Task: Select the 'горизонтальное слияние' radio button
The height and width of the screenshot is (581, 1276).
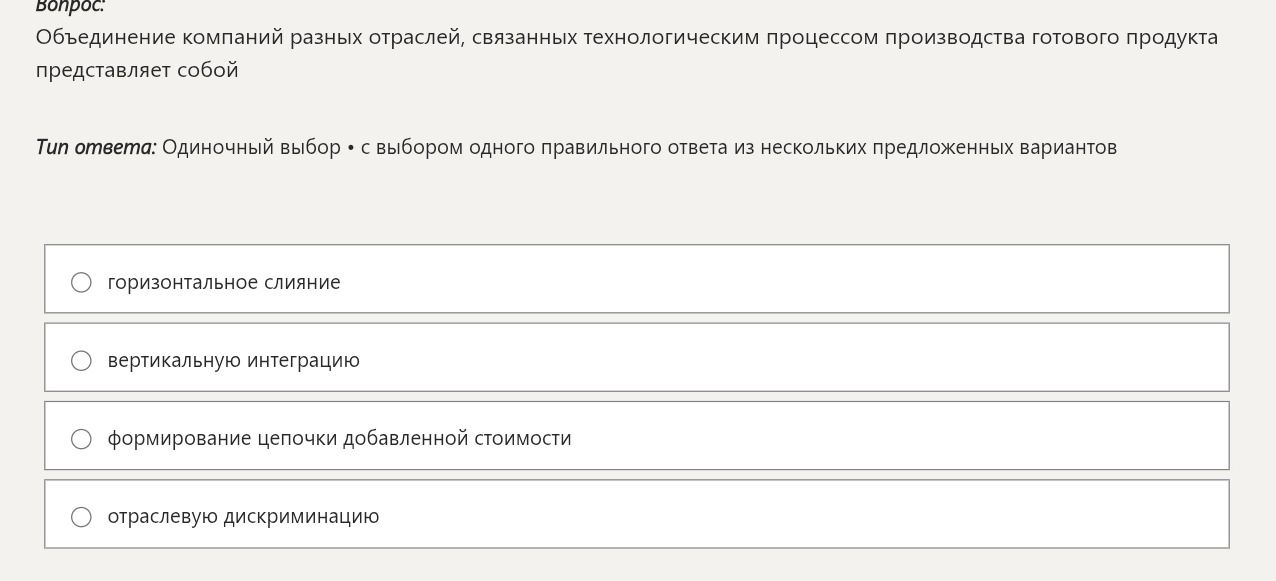Action: tap(81, 283)
